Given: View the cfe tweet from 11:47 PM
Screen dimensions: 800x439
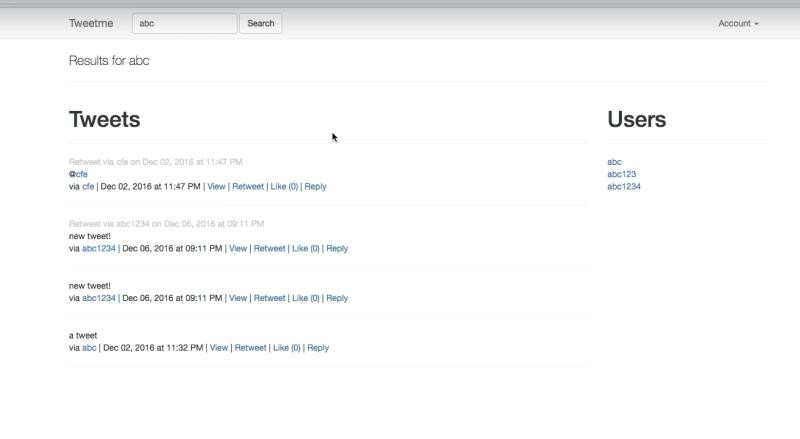Looking at the screenshot, I should pyautogui.click(x=216, y=186).
